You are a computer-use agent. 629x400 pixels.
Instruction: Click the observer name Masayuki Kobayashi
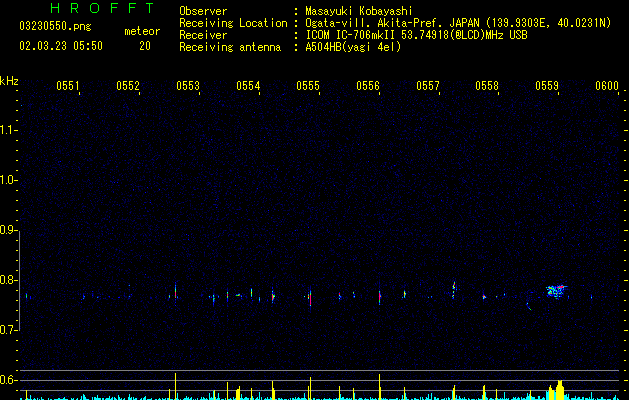pos(358,11)
